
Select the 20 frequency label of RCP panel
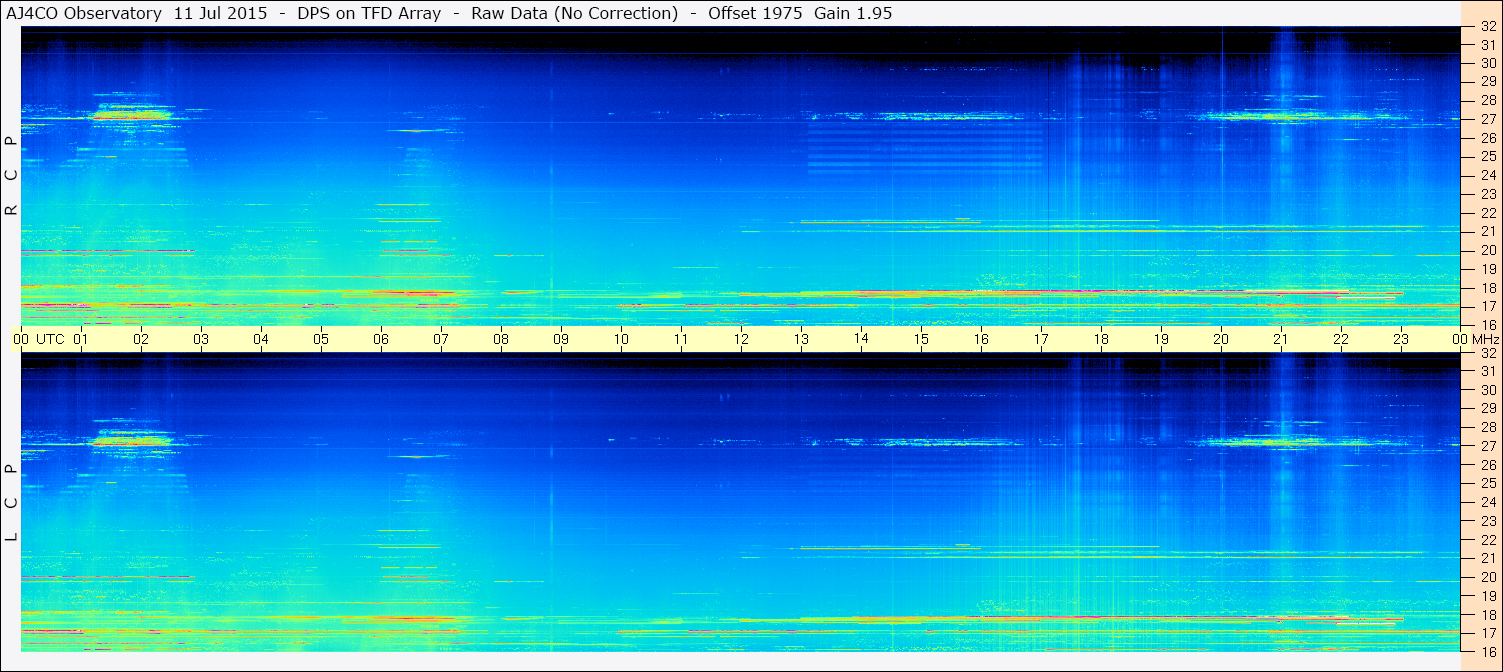(1487, 250)
